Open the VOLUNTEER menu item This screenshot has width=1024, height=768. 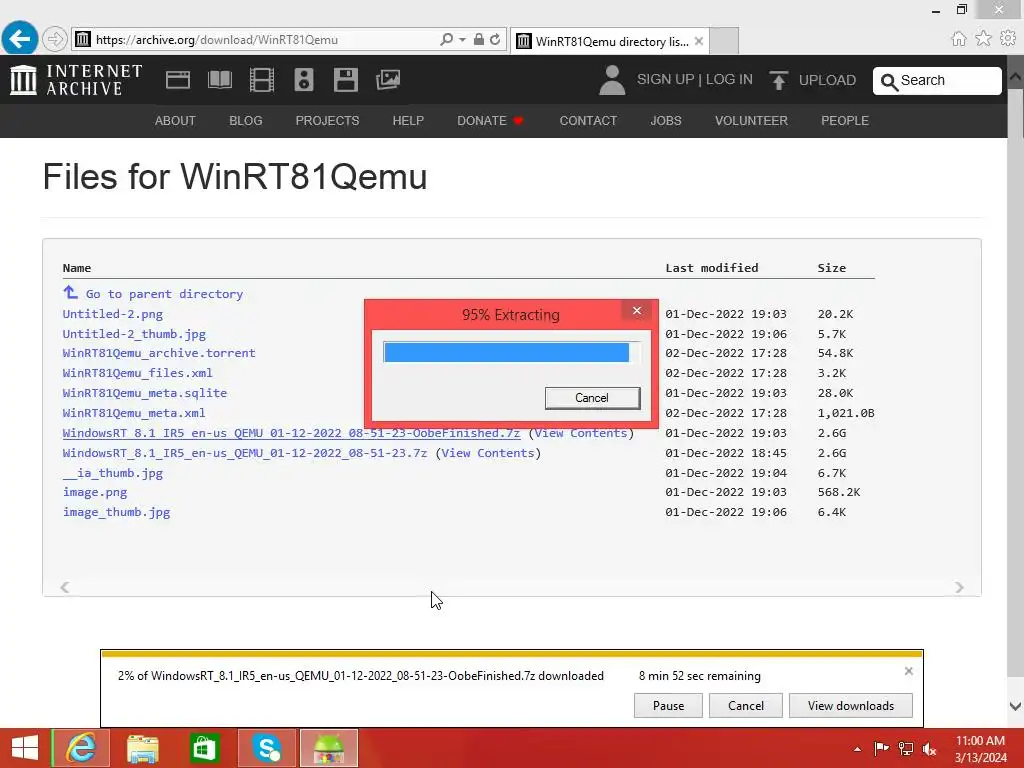(751, 121)
